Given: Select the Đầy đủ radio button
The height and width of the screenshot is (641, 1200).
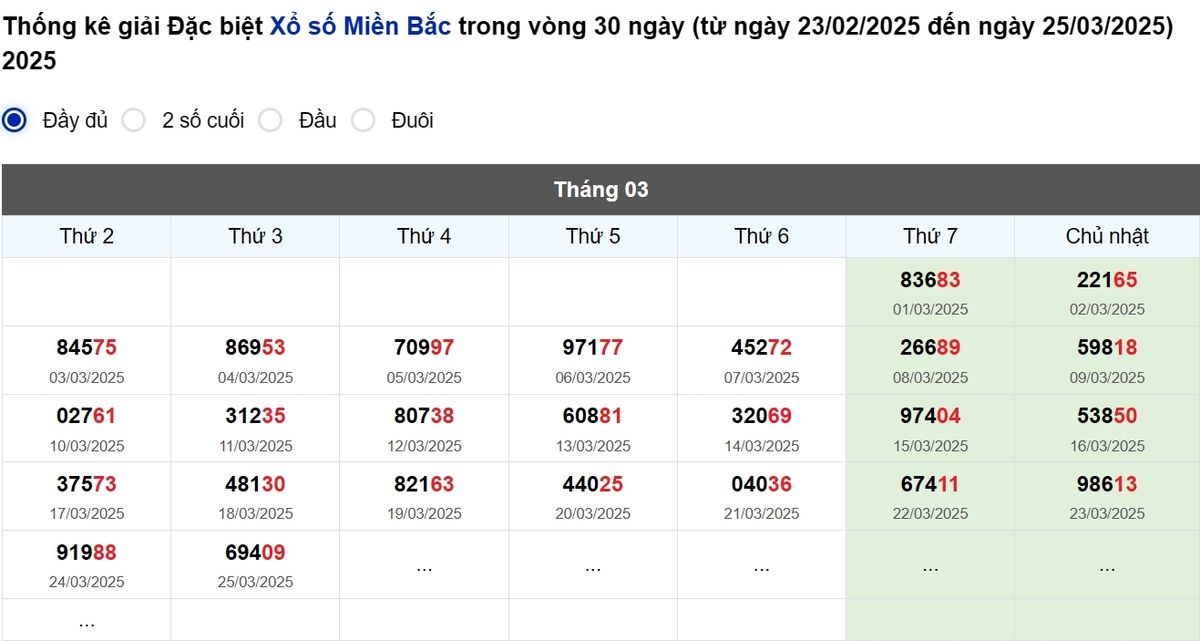Looking at the screenshot, I should coord(14,120).
